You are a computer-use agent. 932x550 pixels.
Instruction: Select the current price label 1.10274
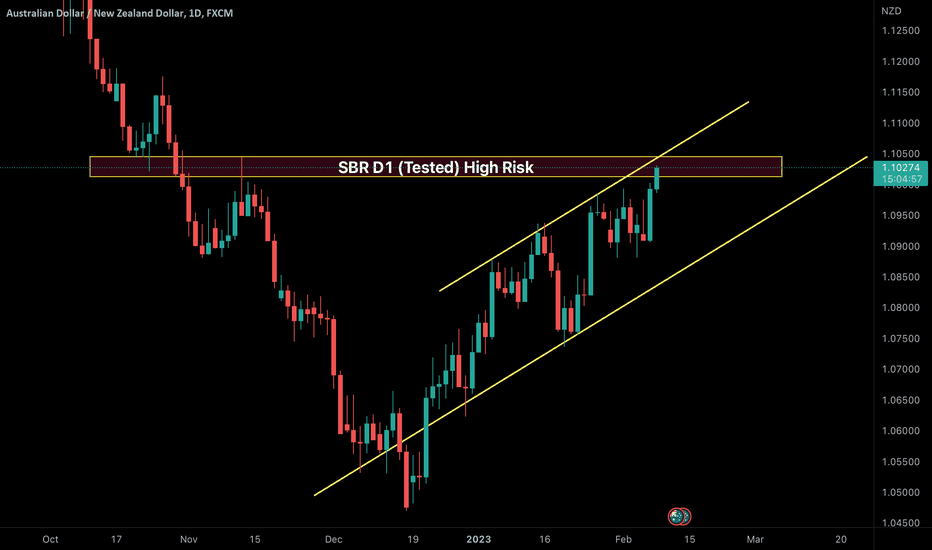click(900, 168)
